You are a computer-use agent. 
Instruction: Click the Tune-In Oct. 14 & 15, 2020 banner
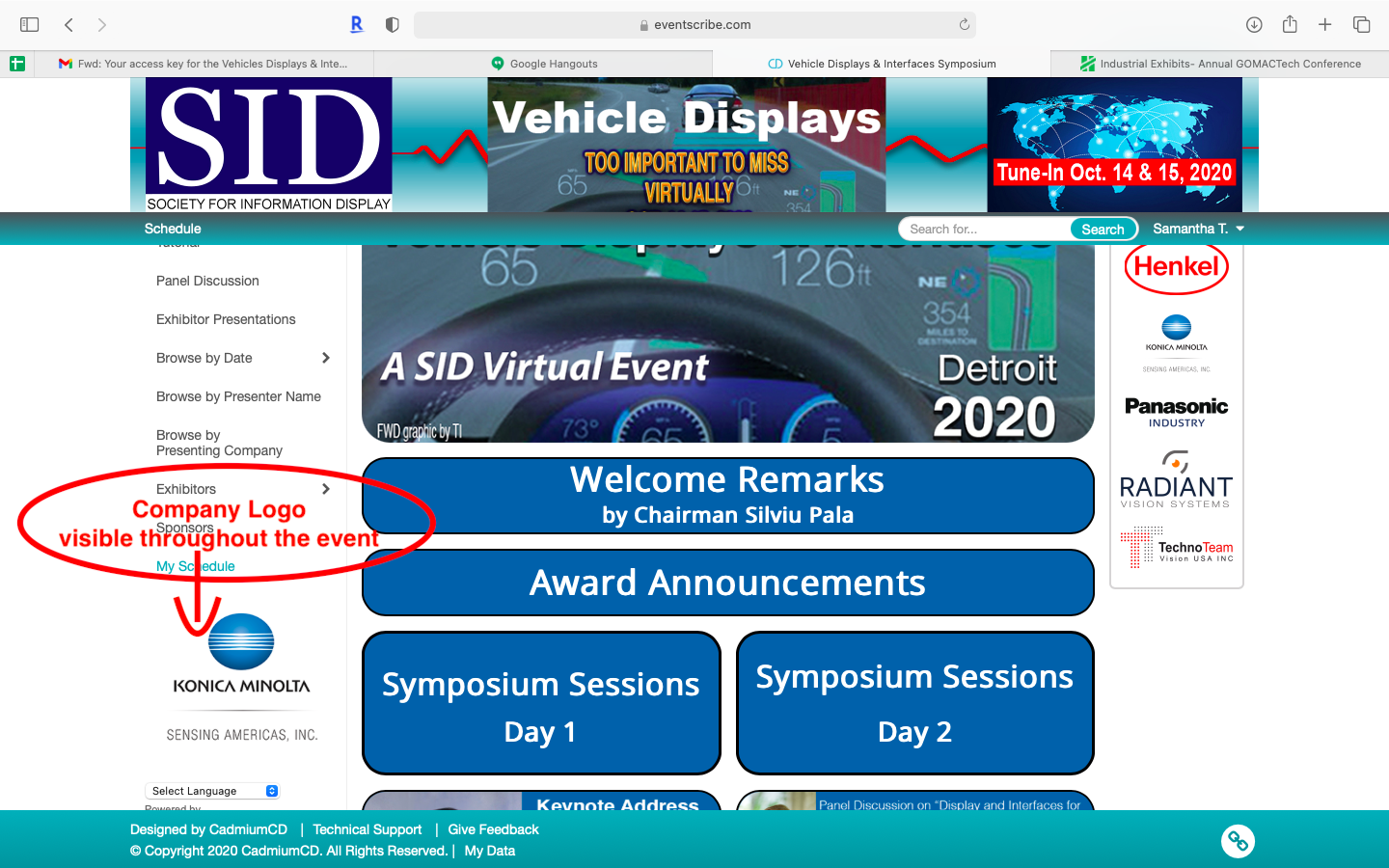(1114, 145)
